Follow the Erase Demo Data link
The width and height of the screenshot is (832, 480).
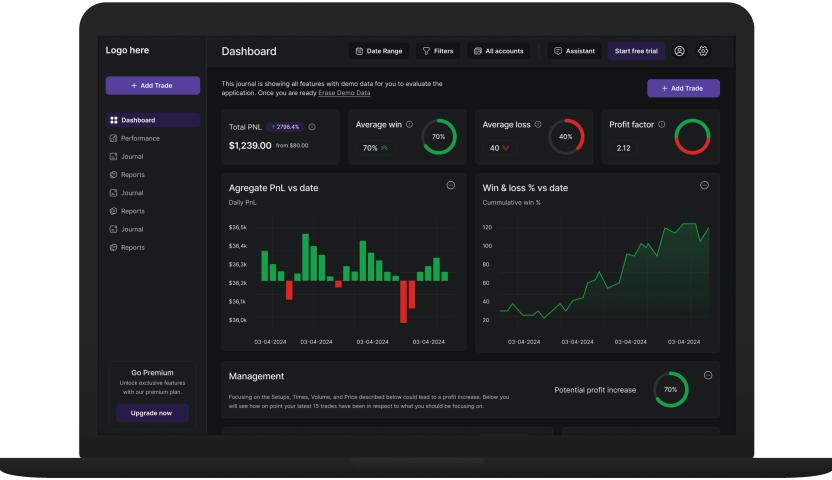344,93
